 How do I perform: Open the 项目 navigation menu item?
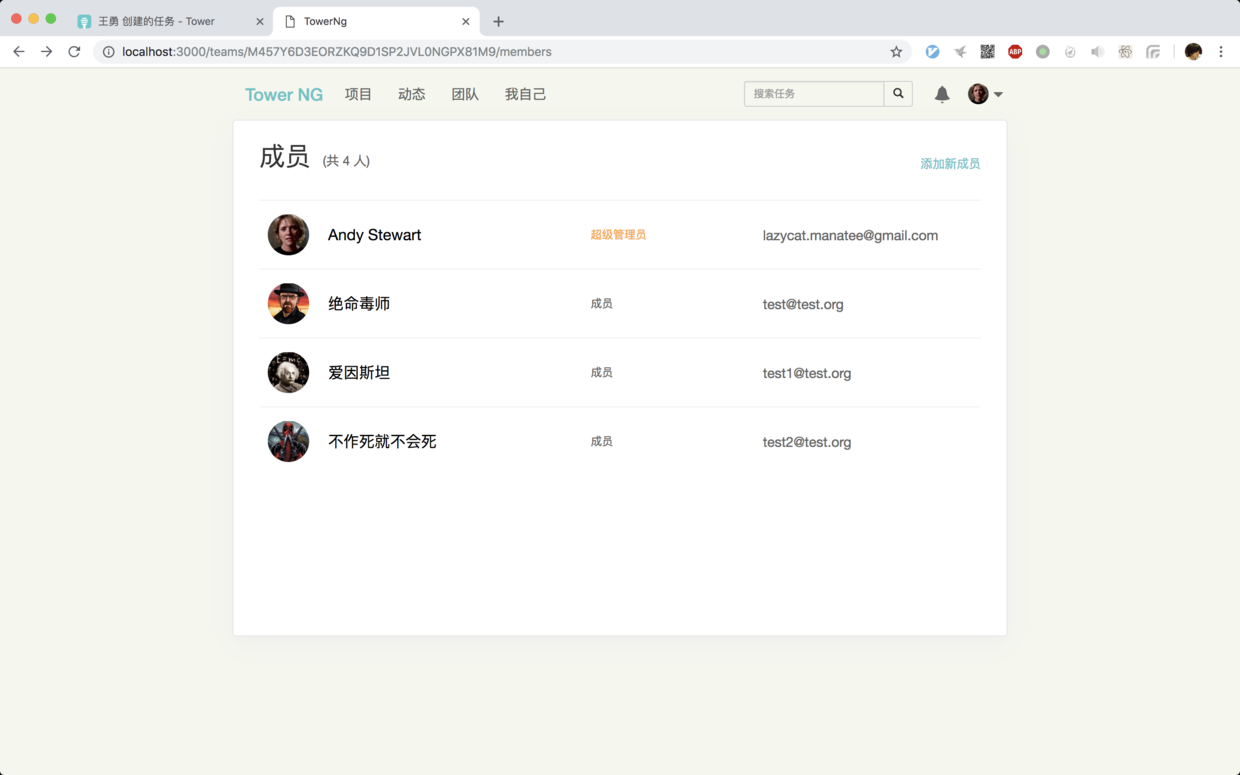tap(358, 94)
